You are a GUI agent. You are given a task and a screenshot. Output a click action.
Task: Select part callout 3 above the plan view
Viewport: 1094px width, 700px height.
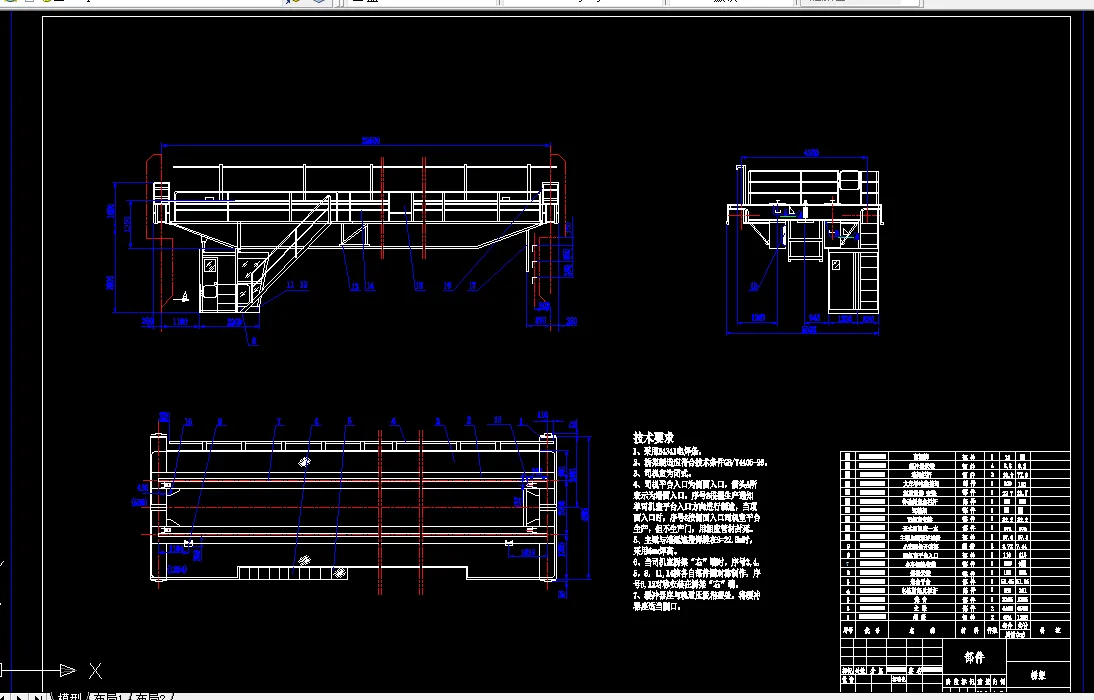pos(437,422)
